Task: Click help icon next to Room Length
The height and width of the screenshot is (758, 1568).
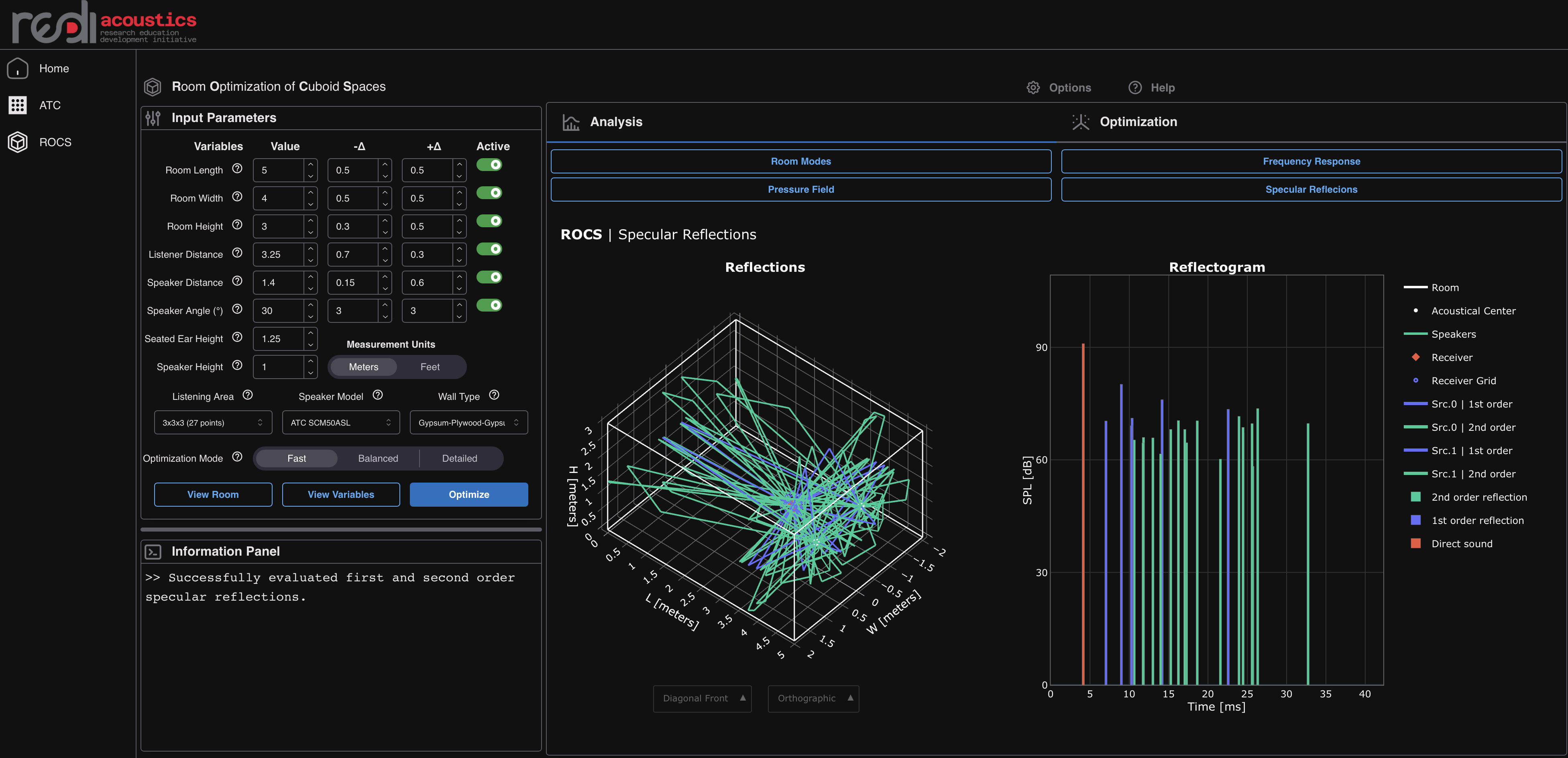Action: tap(237, 169)
